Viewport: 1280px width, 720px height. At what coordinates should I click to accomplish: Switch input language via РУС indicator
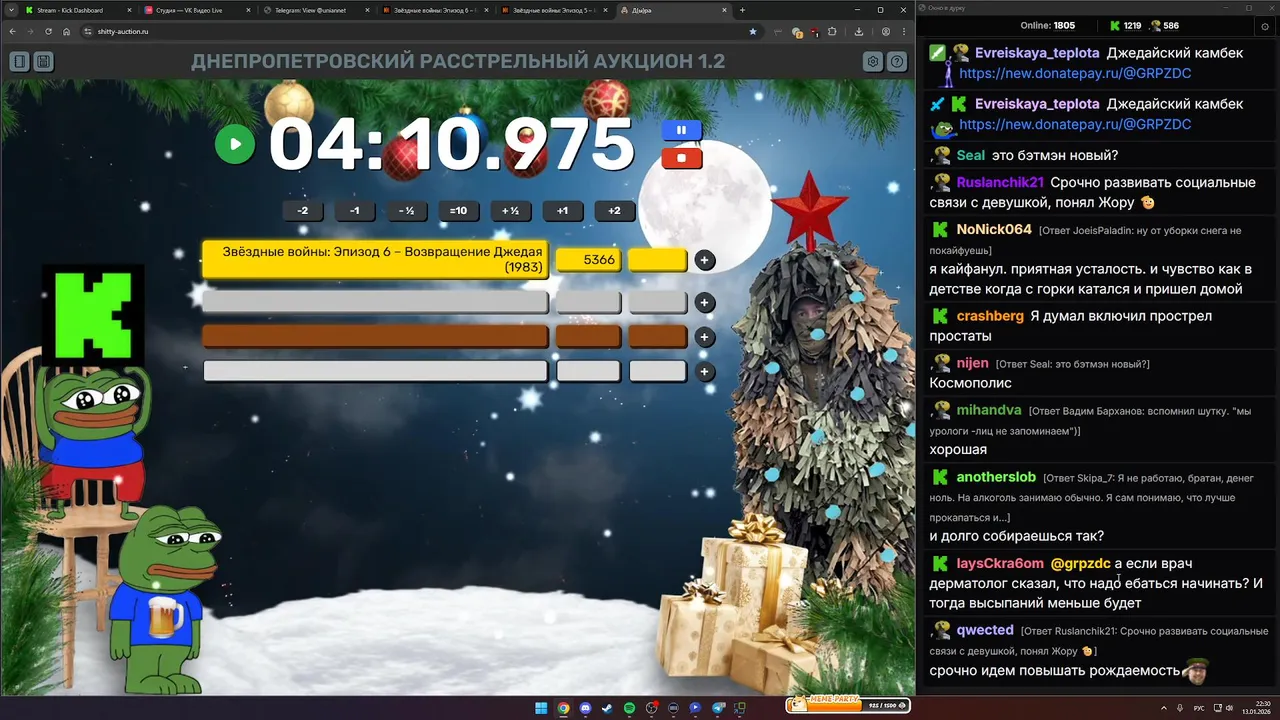pos(1199,708)
